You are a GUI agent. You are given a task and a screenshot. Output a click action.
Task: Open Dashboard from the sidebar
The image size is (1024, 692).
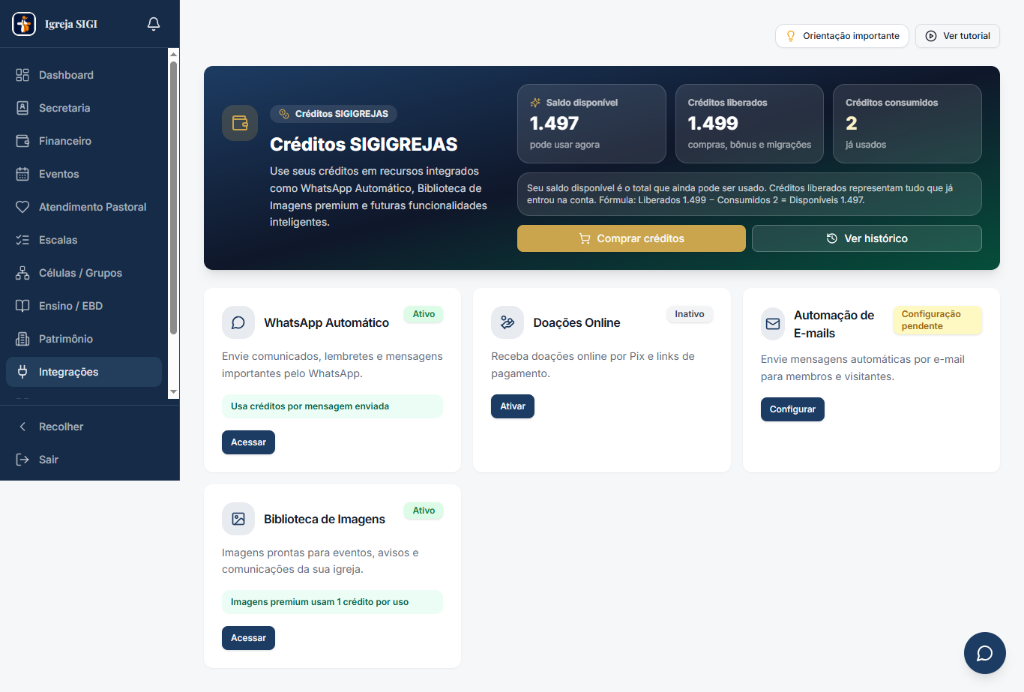click(84, 75)
